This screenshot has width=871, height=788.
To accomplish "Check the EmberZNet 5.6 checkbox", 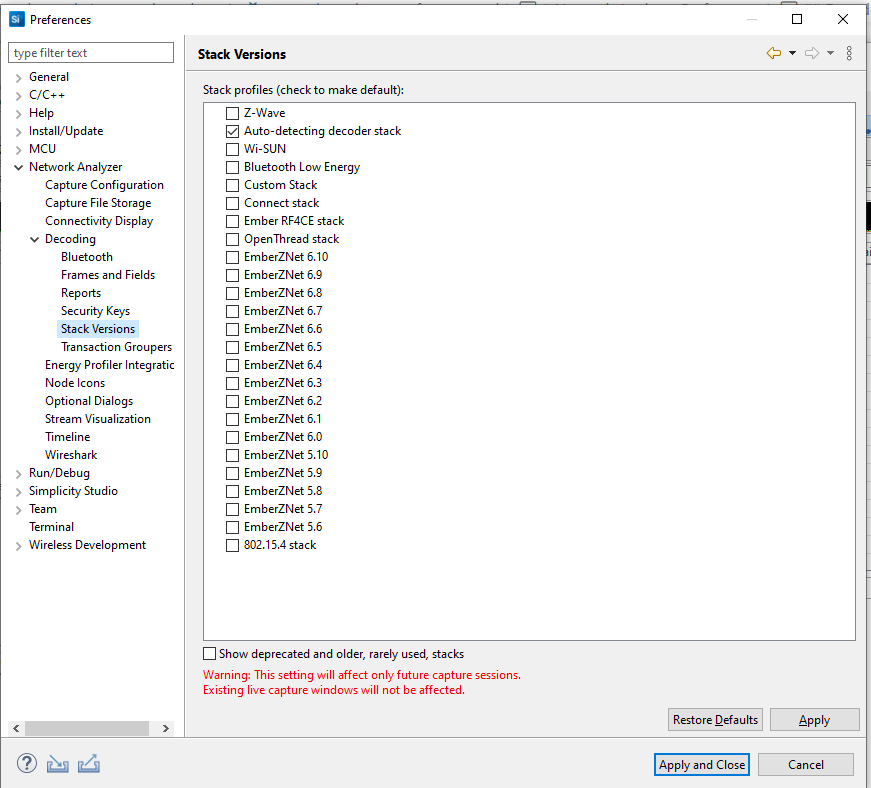I will coord(232,528).
